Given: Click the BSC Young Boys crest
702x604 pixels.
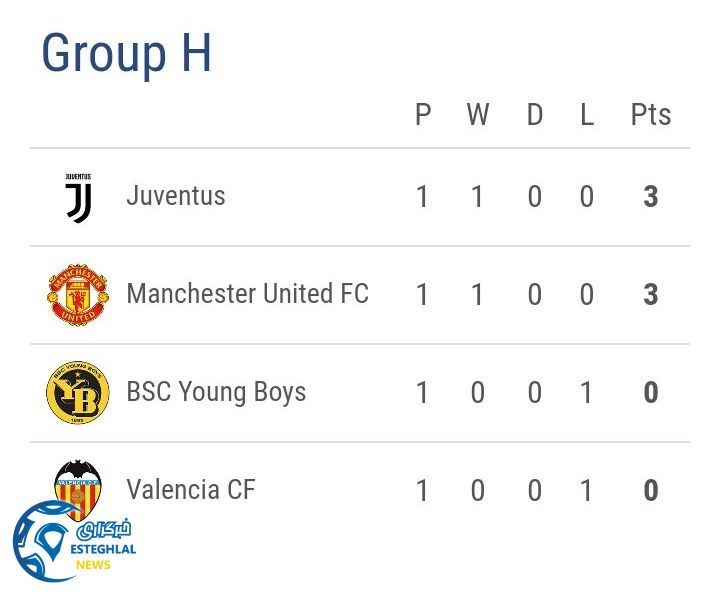Looking at the screenshot, I should [x=78, y=392].
